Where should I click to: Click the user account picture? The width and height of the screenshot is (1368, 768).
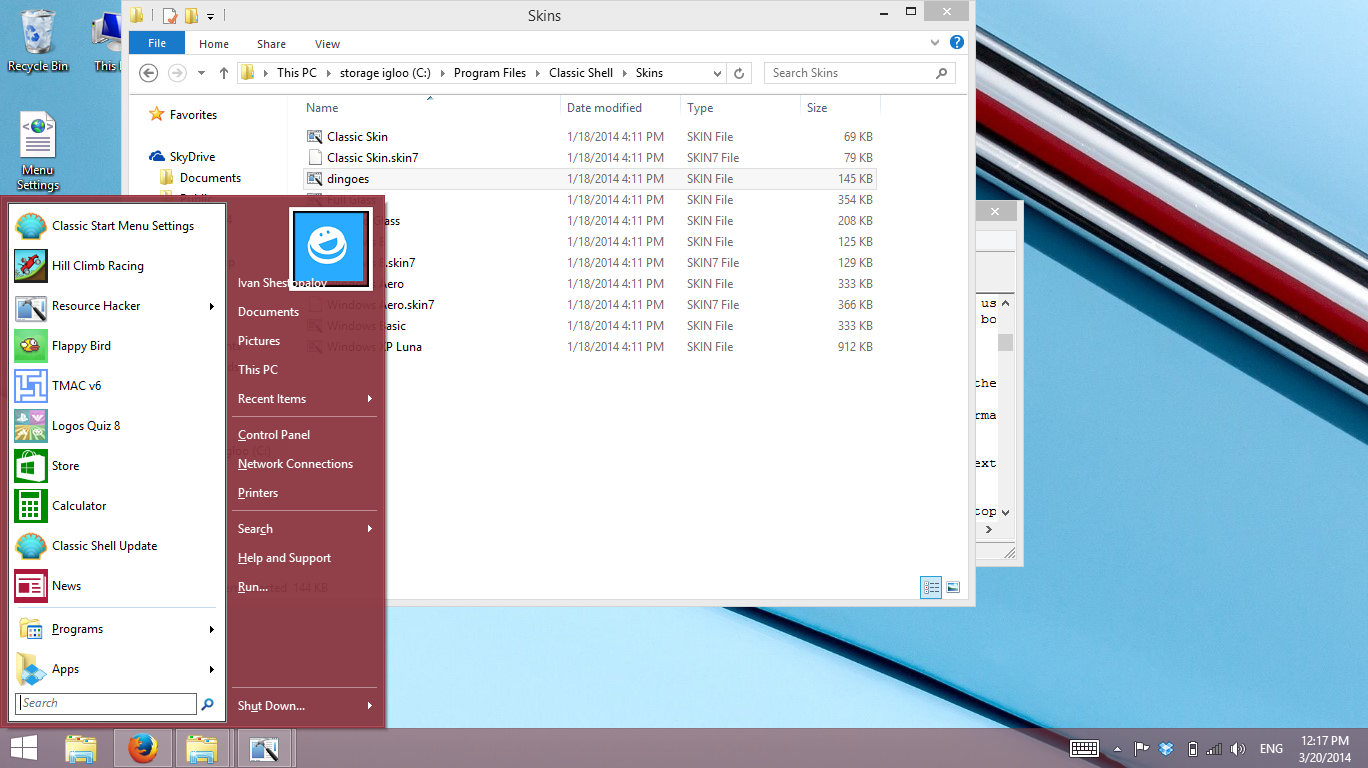pyautogui.click(x=331, y=250)
